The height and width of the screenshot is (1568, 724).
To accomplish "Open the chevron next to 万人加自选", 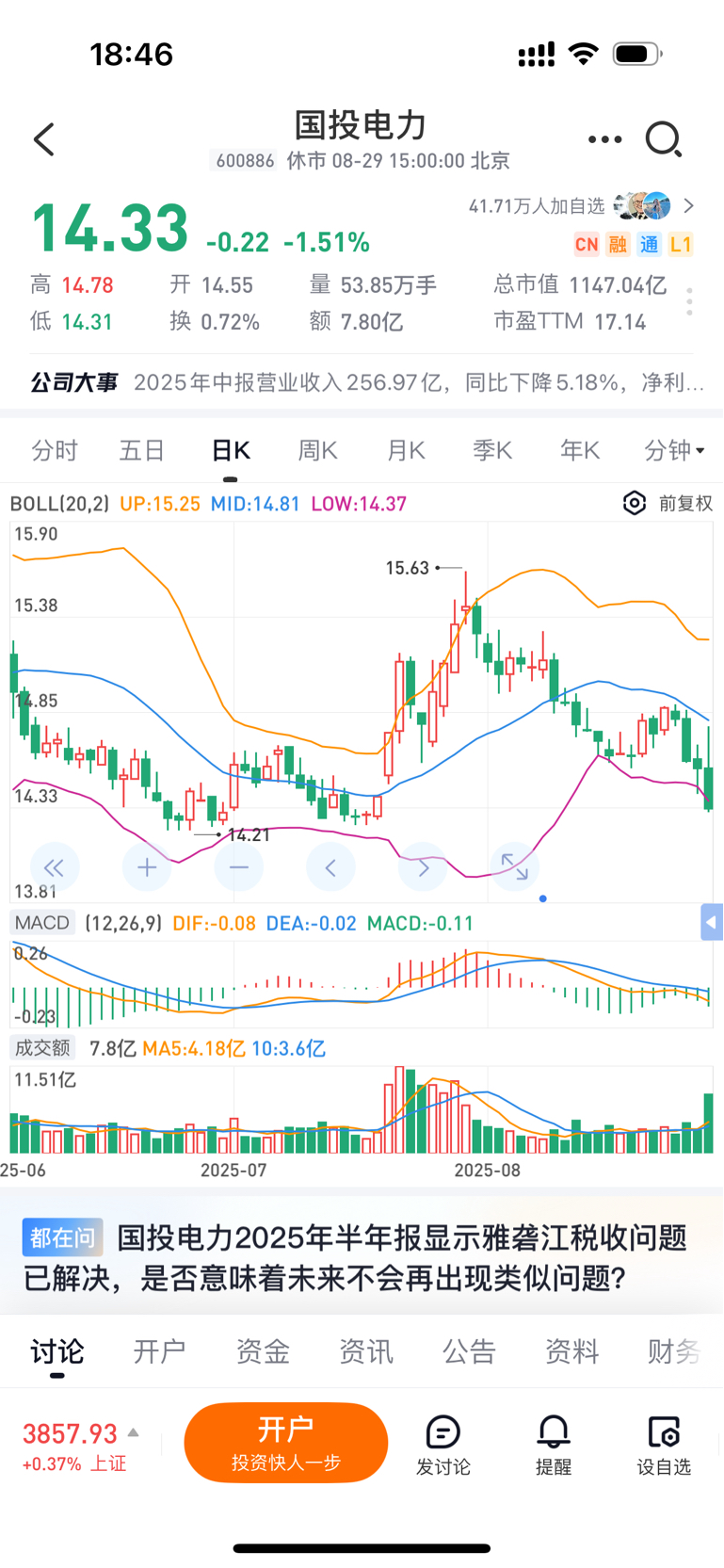I will click(688, 205).
